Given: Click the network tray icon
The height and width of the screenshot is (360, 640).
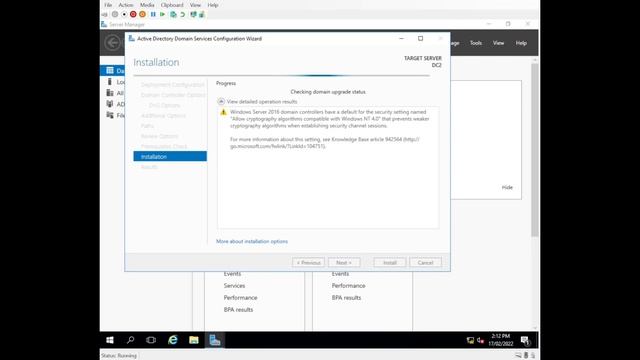Looking at the screenshot, I should coord(470,340).
